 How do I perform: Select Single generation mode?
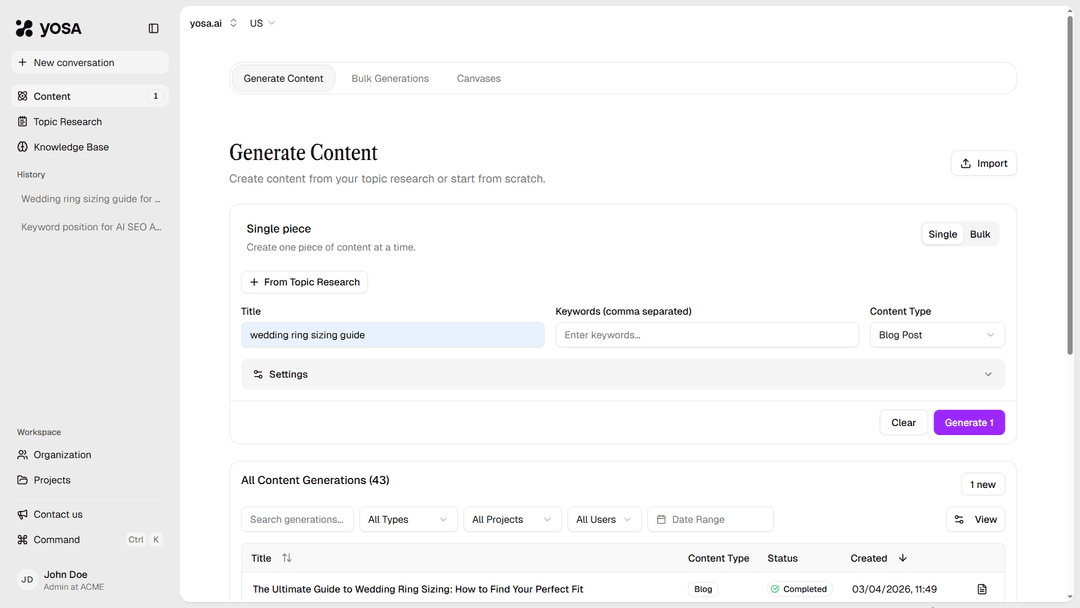pos(942,233)
